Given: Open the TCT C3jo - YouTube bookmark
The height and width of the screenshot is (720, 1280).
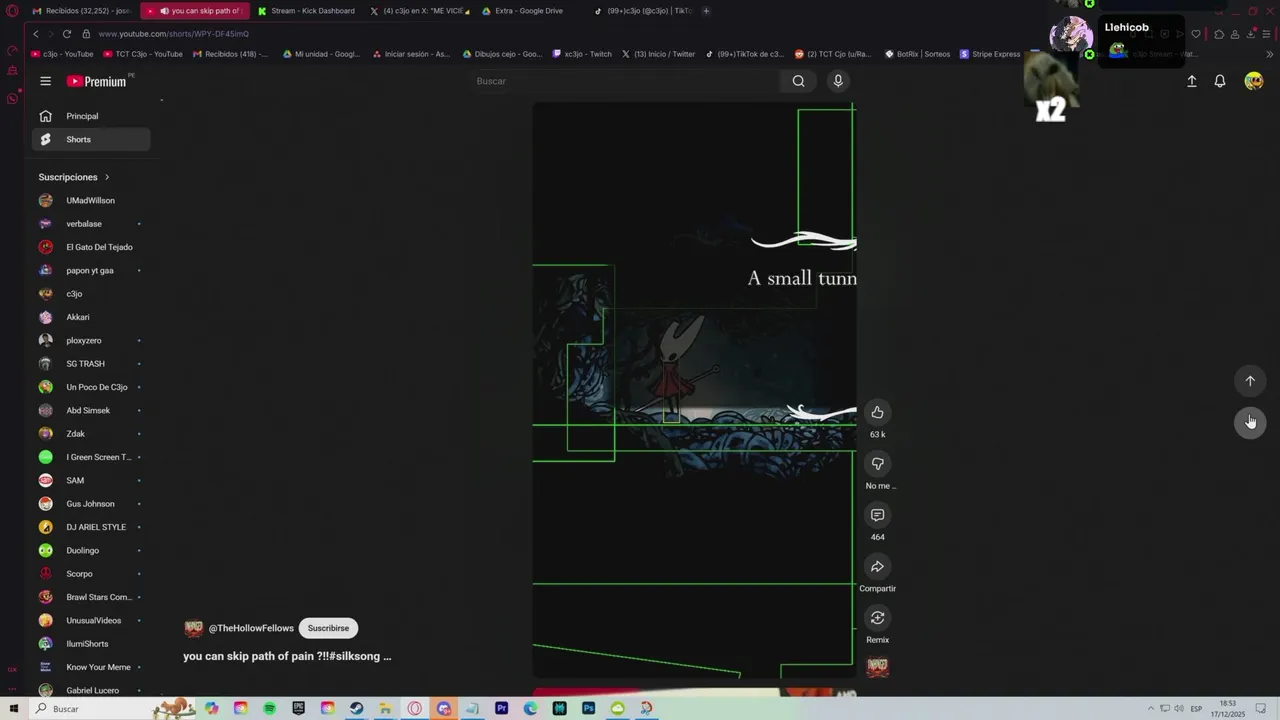Looking at the screenshot, I should click(143, 54).
